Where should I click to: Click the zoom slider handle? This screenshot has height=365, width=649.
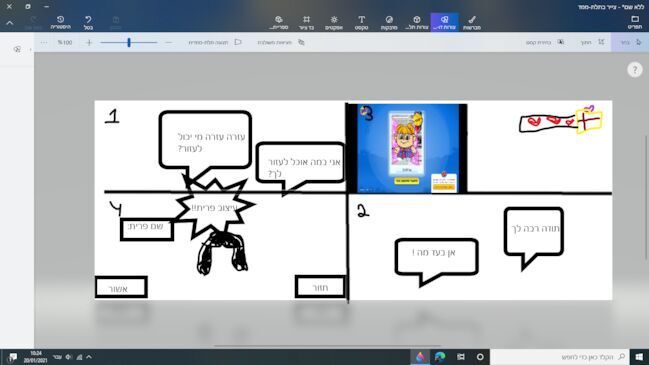pos(129,42)
